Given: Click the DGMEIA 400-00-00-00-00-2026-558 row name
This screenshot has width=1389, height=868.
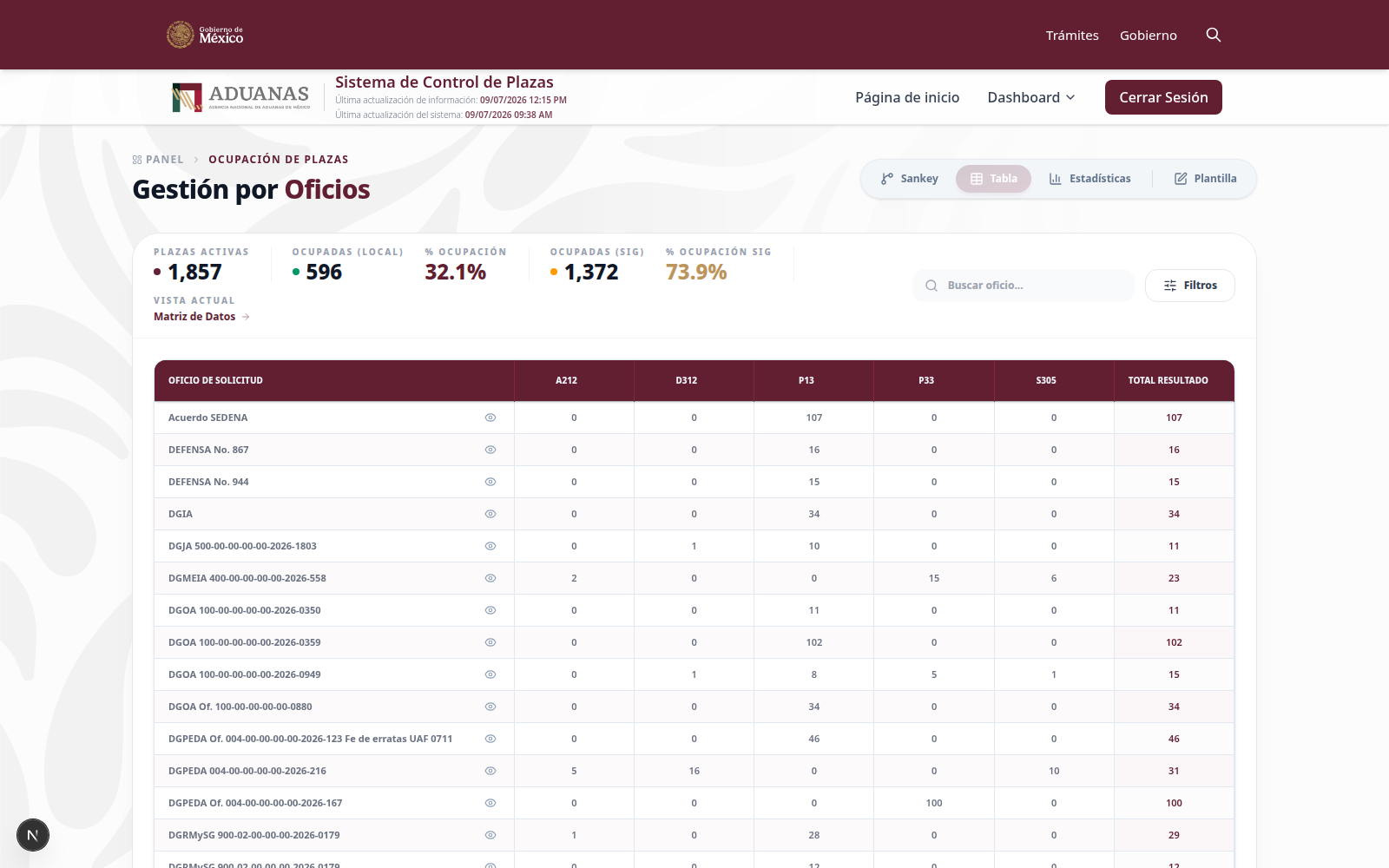Looking at the screenshot, I should [247, 578].
